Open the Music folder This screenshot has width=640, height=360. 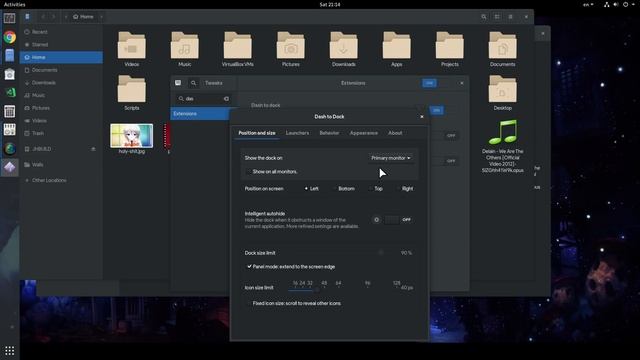click(x=184, y=49)
